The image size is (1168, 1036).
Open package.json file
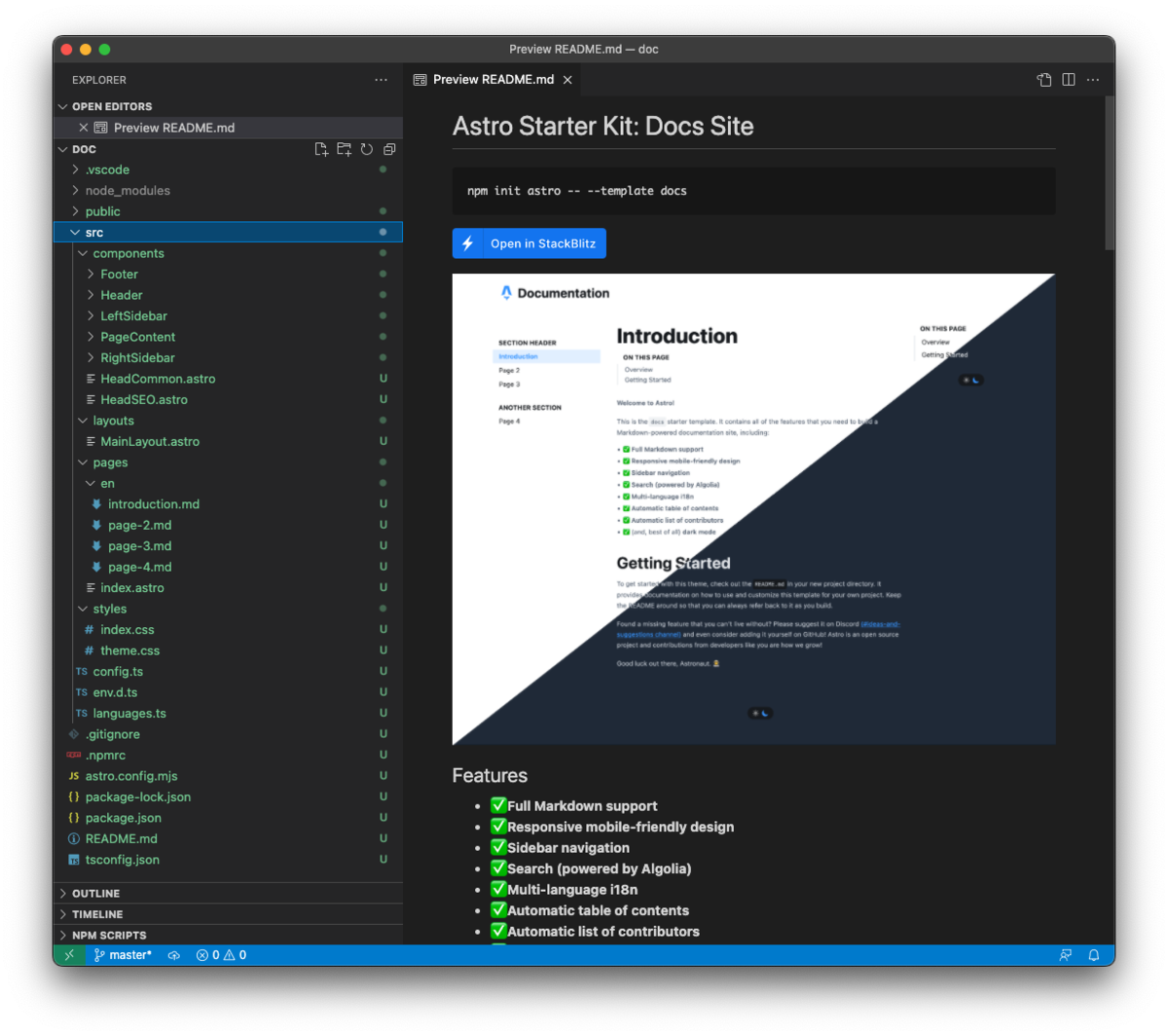pyautogui.click(x=228, y=819)
